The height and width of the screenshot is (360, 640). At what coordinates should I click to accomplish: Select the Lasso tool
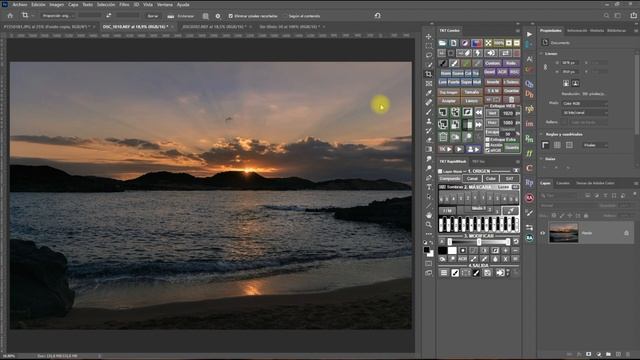(x=429, y=55)
